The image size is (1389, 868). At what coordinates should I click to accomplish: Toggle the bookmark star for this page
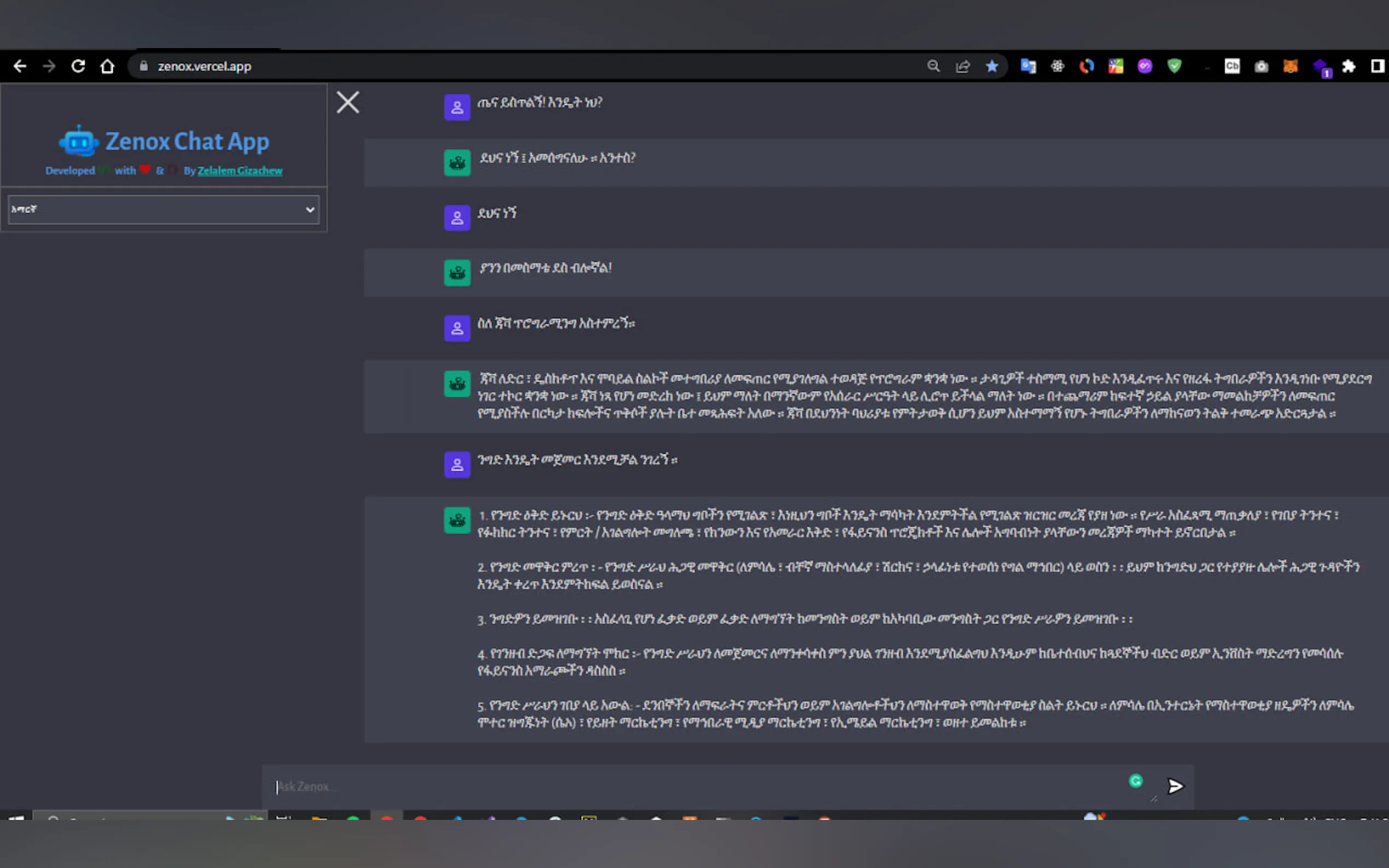tap(991, 67)
